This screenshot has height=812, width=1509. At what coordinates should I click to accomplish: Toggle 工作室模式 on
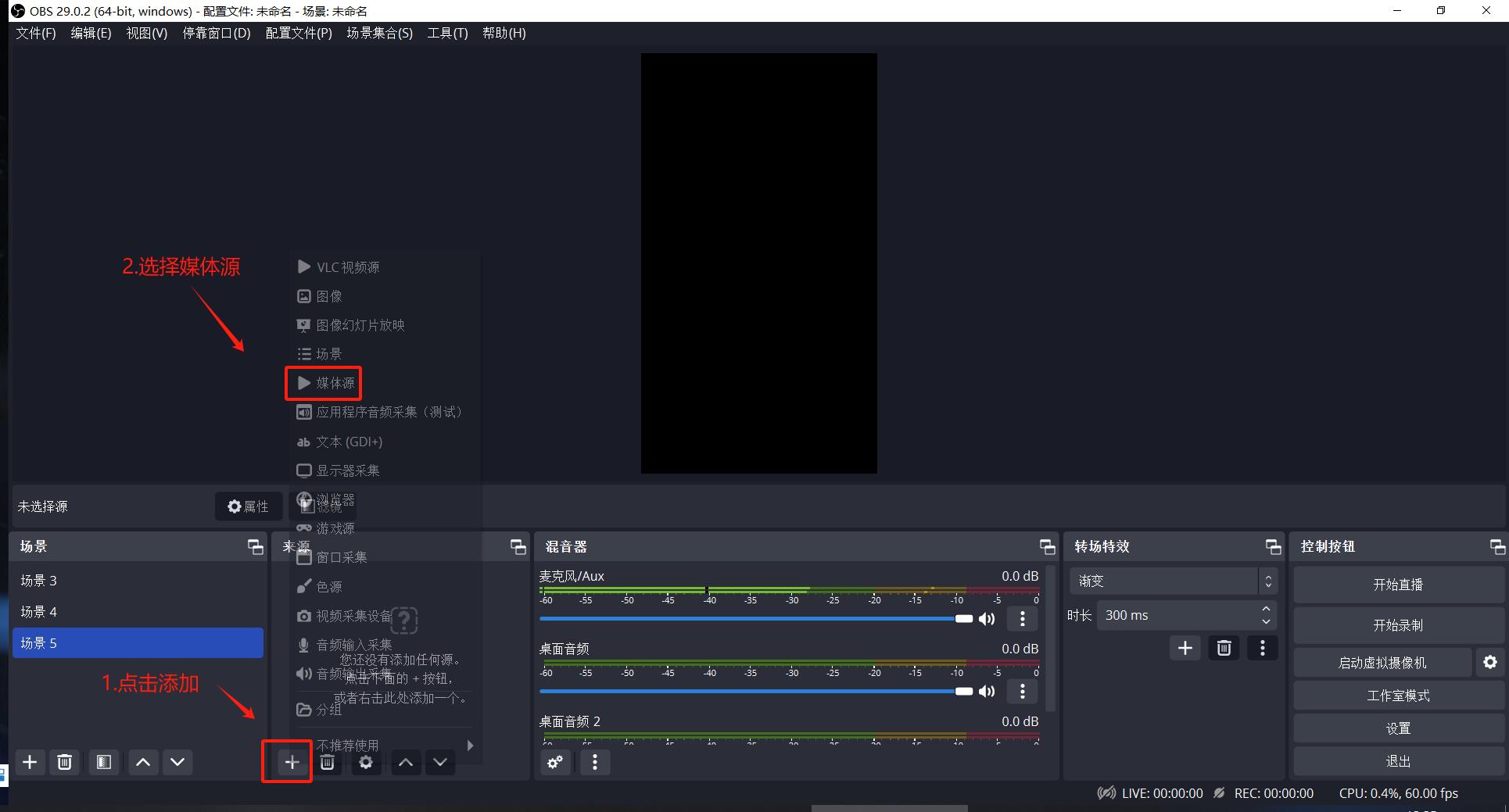(x=1399, y=695)
